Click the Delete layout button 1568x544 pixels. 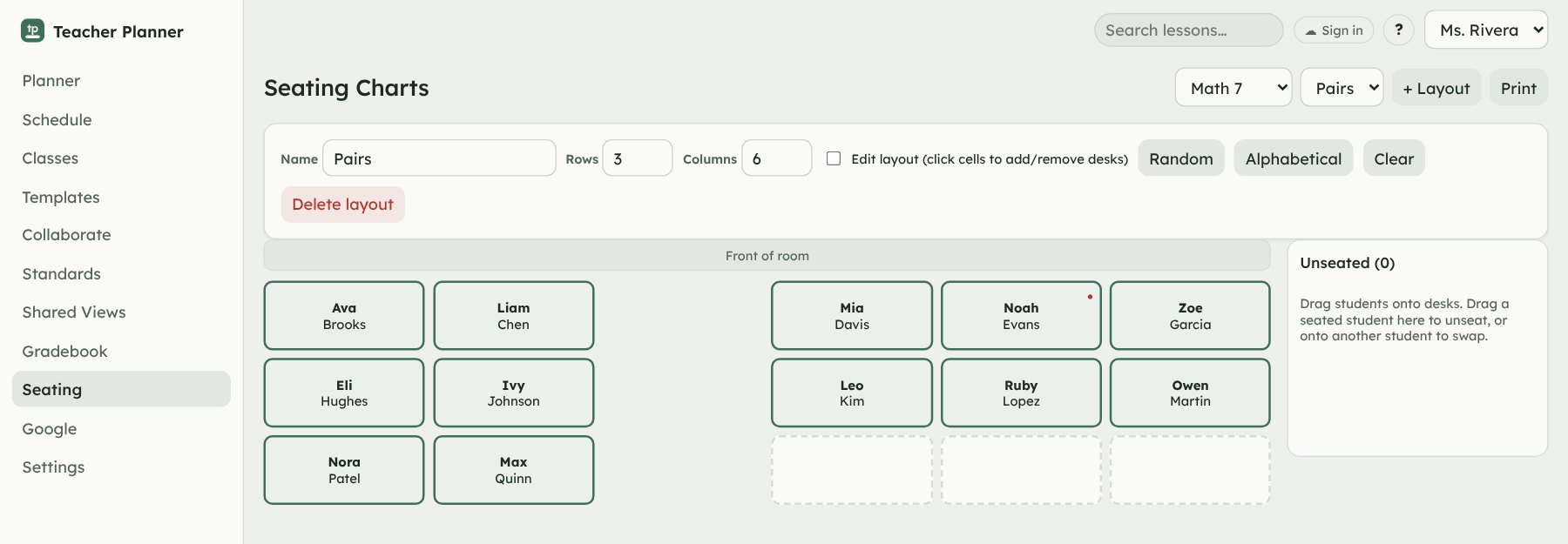click(342, 205)
